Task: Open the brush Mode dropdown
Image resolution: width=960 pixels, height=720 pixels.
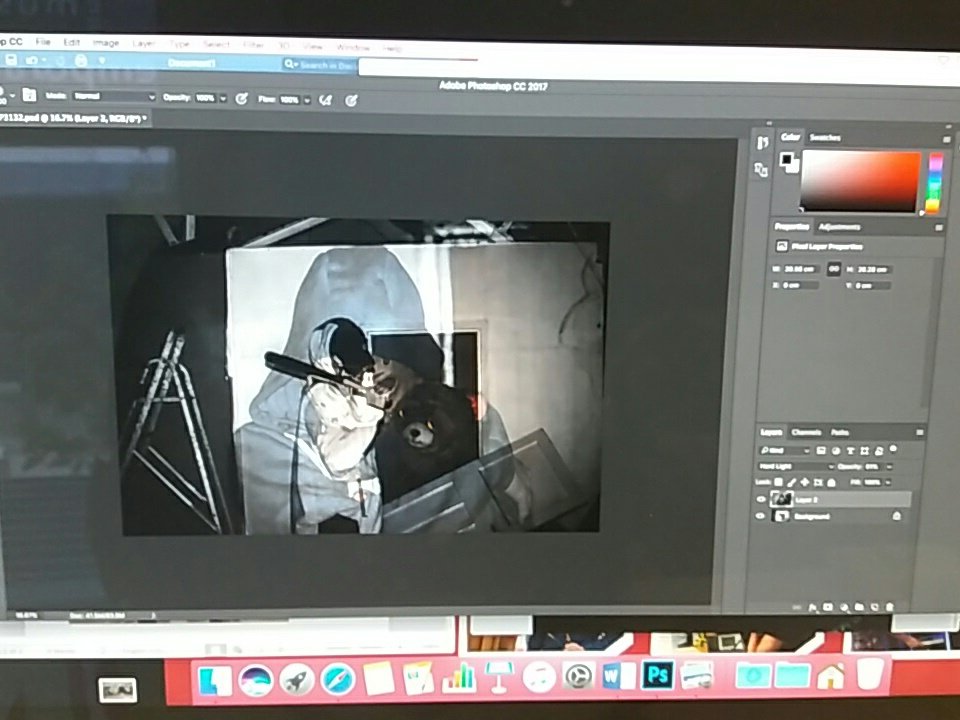Action: pyautogui.click(x=114, y=96)
